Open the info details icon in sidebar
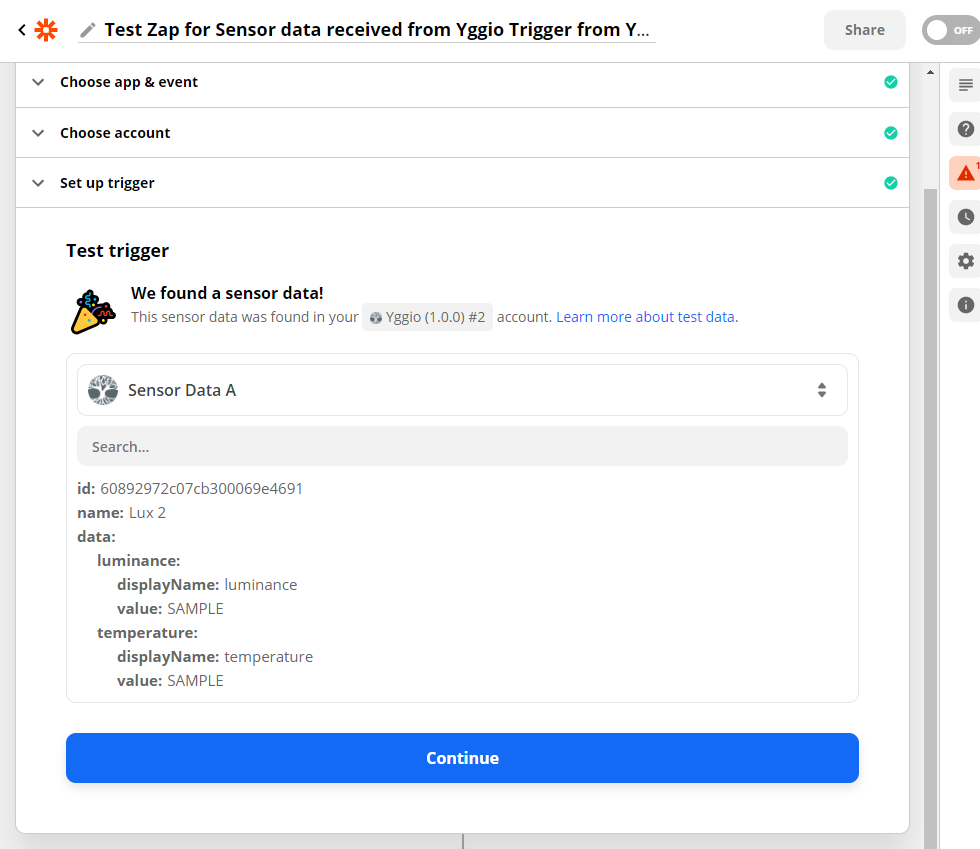Screen dimensions: 980x849 (965, 305)
